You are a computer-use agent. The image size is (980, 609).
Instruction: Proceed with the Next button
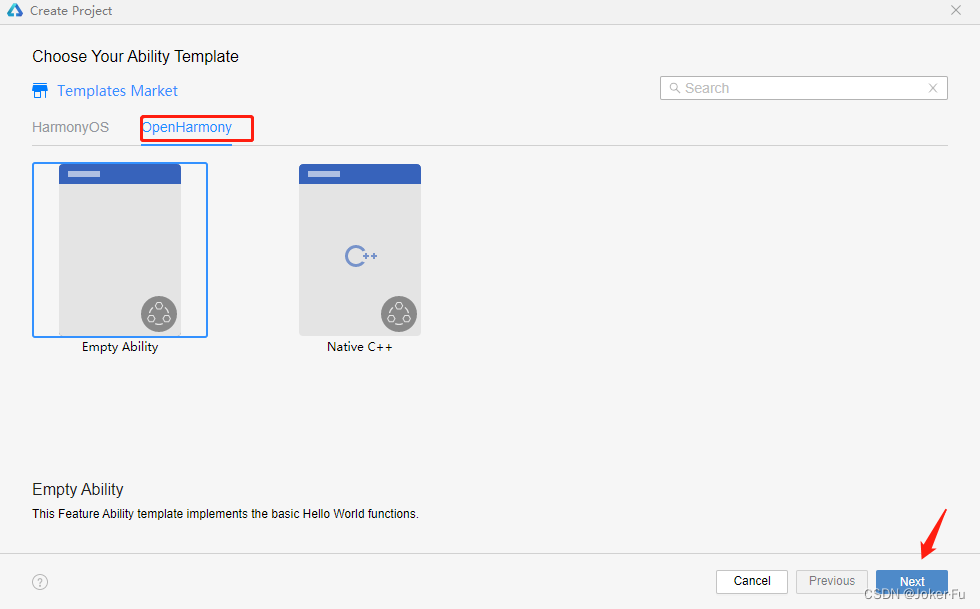(912, 581)
